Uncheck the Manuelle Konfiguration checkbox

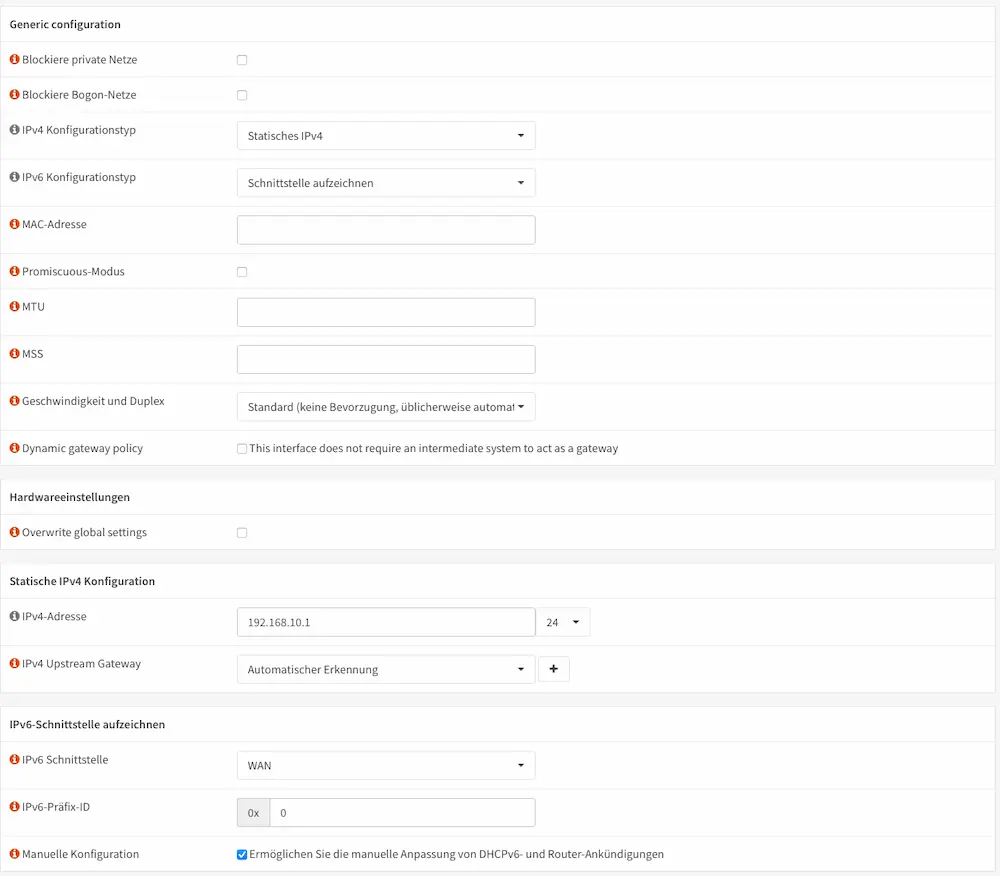coord(242,855)
